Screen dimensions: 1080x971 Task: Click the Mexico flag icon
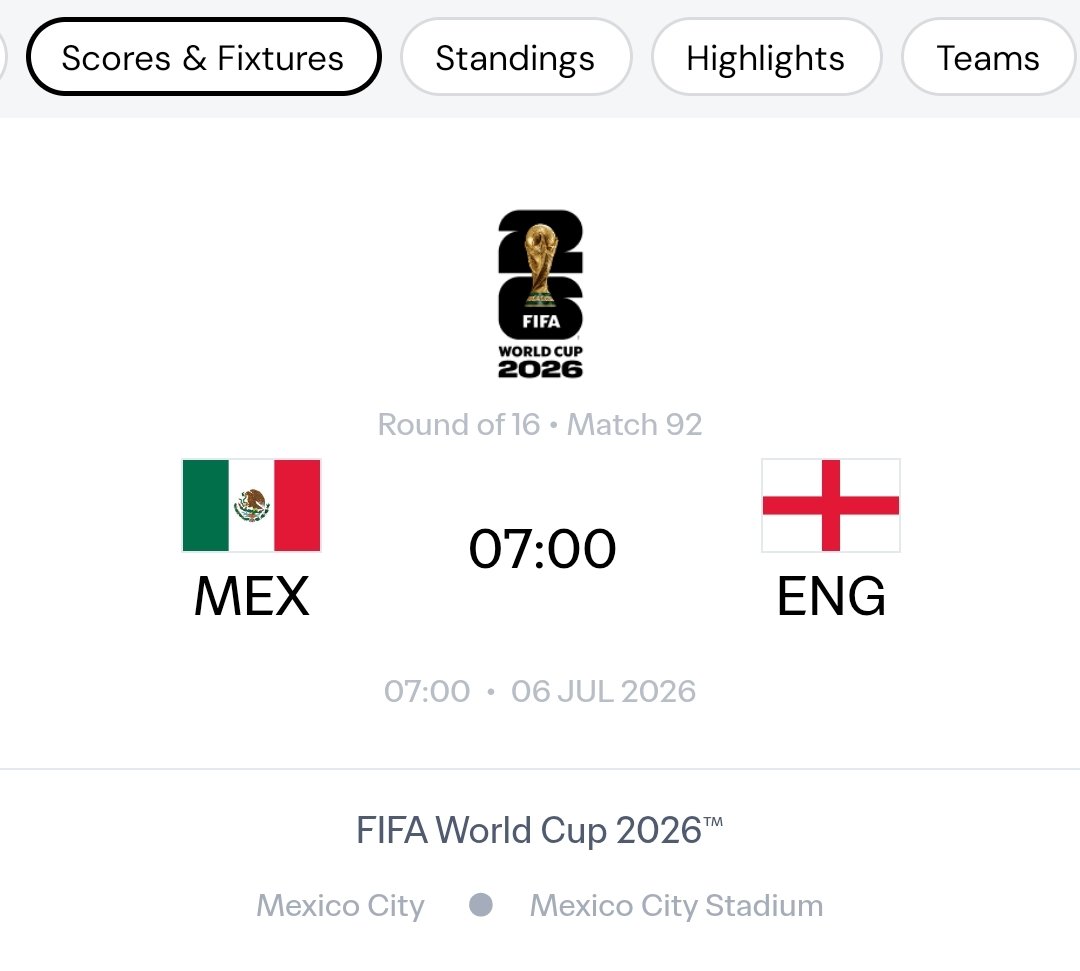click(251, 505)
